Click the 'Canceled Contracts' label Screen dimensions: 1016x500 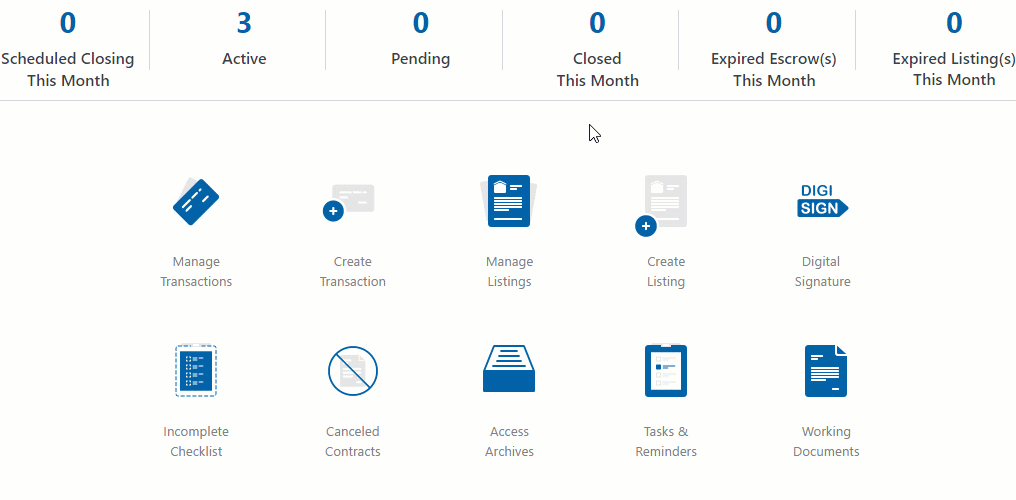[352, 441]
